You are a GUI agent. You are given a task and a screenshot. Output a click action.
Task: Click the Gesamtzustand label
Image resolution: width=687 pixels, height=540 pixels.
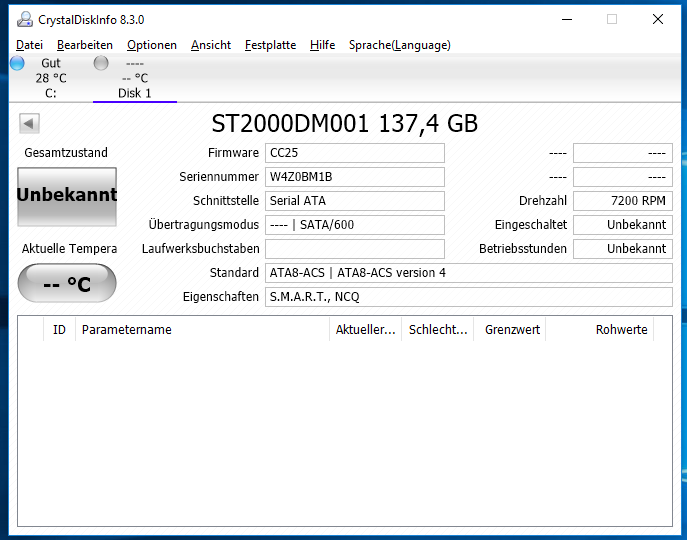click(x=66, y=153)
